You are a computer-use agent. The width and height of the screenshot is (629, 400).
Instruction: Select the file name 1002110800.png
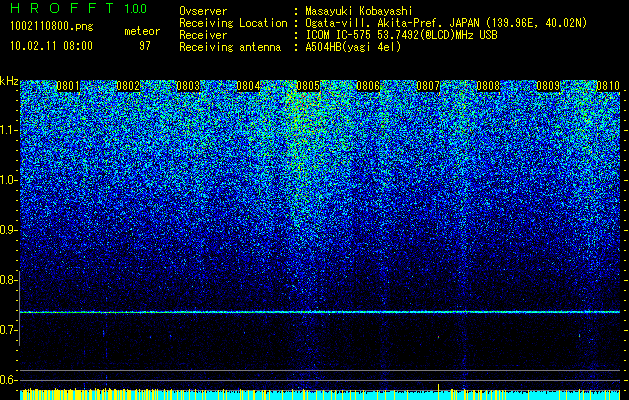coord(52,26)
